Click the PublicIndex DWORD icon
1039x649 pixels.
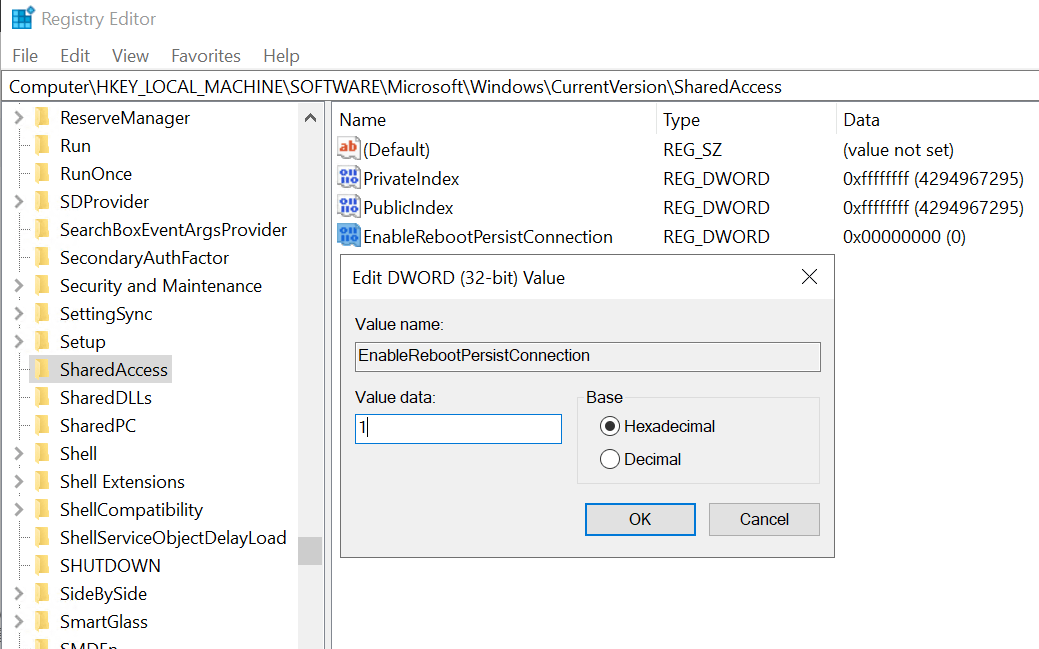click(x=349, y=207)
